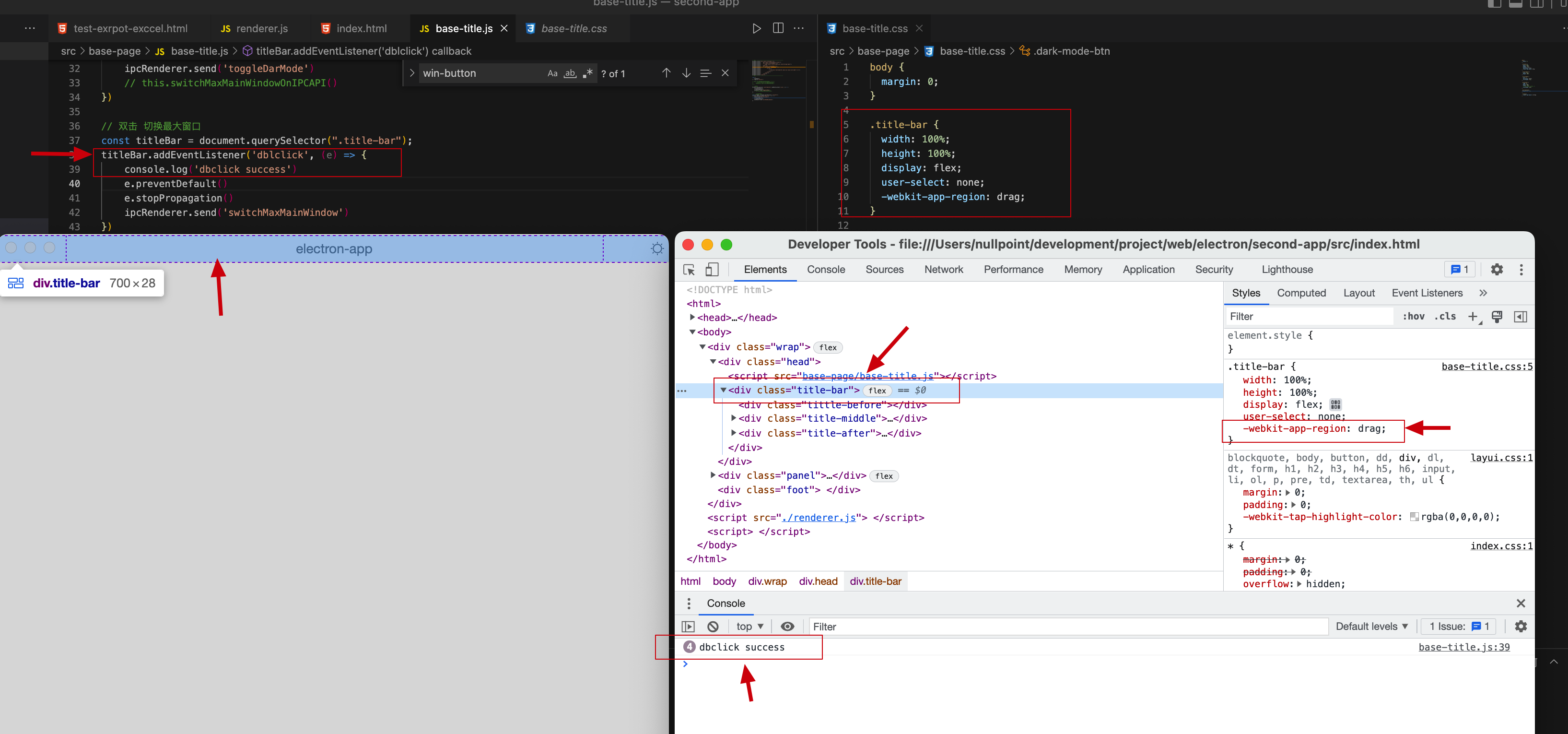Screen dimensions: 1568x734
Task: Open the Default levels dropdown
Action: (x=1371, y=626)
